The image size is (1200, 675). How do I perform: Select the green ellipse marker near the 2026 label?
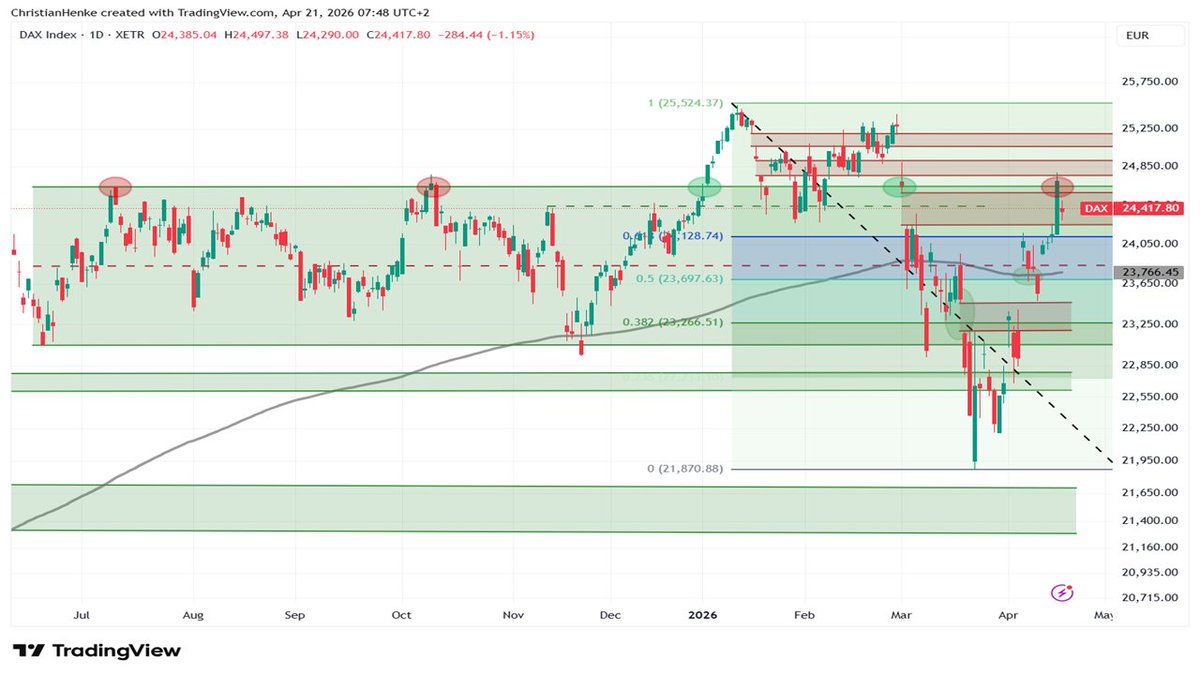[705, 186]
